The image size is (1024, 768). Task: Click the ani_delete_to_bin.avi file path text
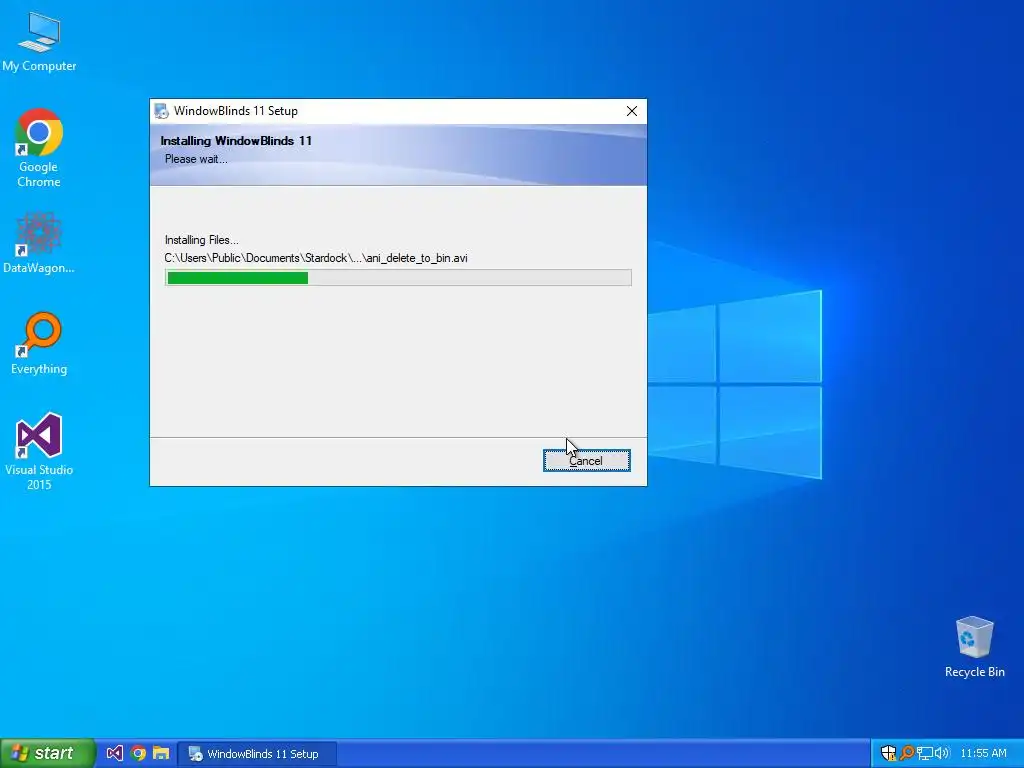coord(316,258)
